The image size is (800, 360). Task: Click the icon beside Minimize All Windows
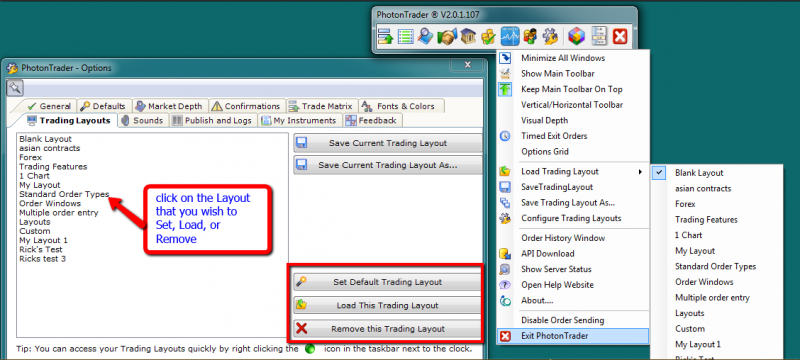(505, 58)
